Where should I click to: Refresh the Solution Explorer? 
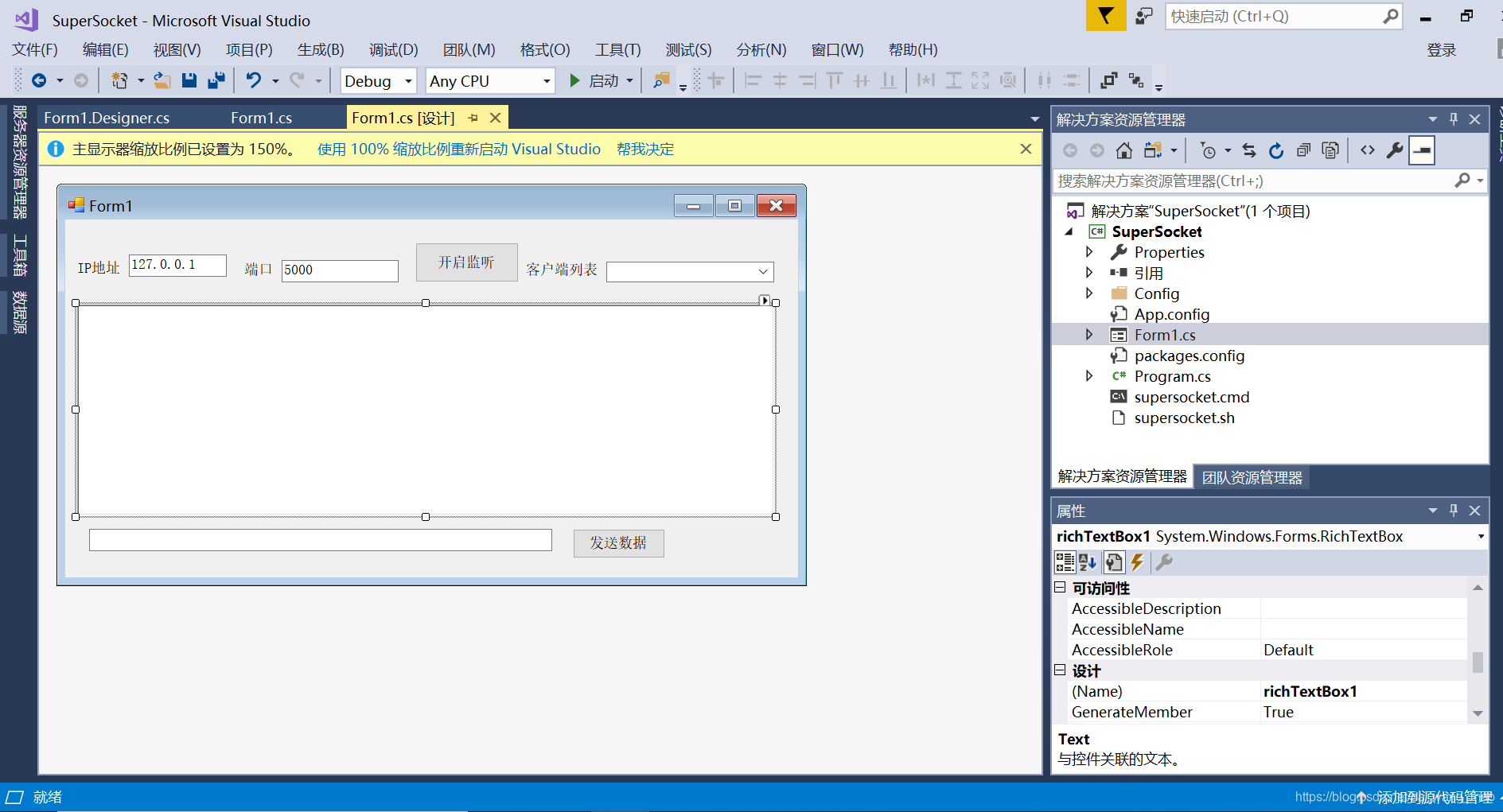pyautogui.click(x=1276, y=150)
